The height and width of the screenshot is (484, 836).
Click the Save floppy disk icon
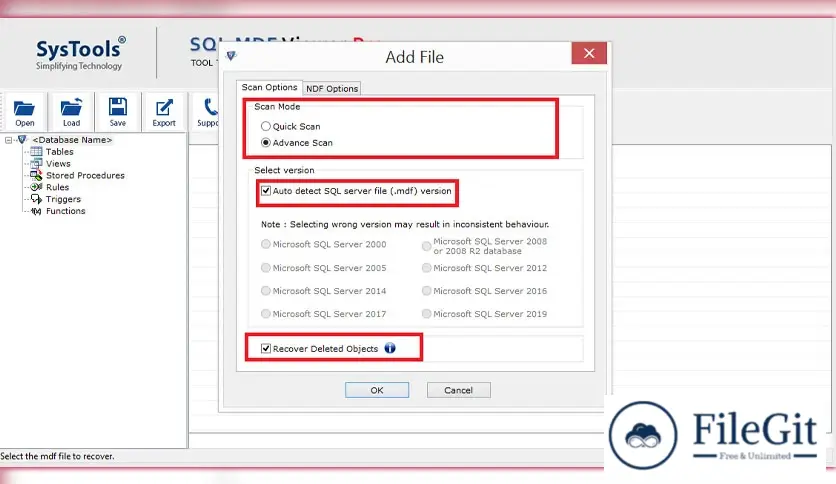(117, 107)
